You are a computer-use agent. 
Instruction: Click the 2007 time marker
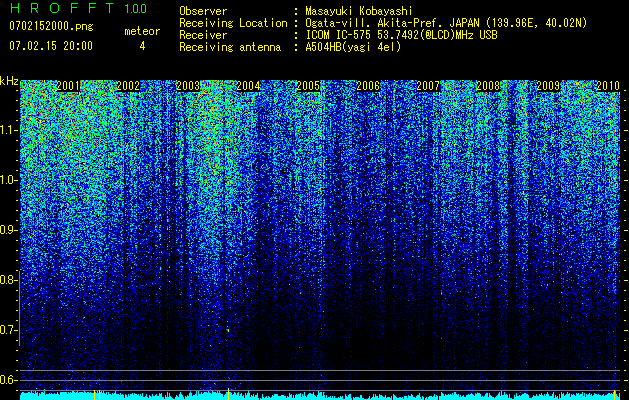[x=428, y=86]
